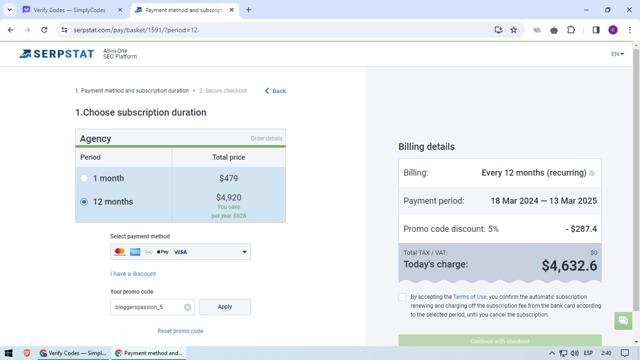Screen dimensions: 640x360
Task: Expand the payment method dropdown
Action: coord(180,252)
